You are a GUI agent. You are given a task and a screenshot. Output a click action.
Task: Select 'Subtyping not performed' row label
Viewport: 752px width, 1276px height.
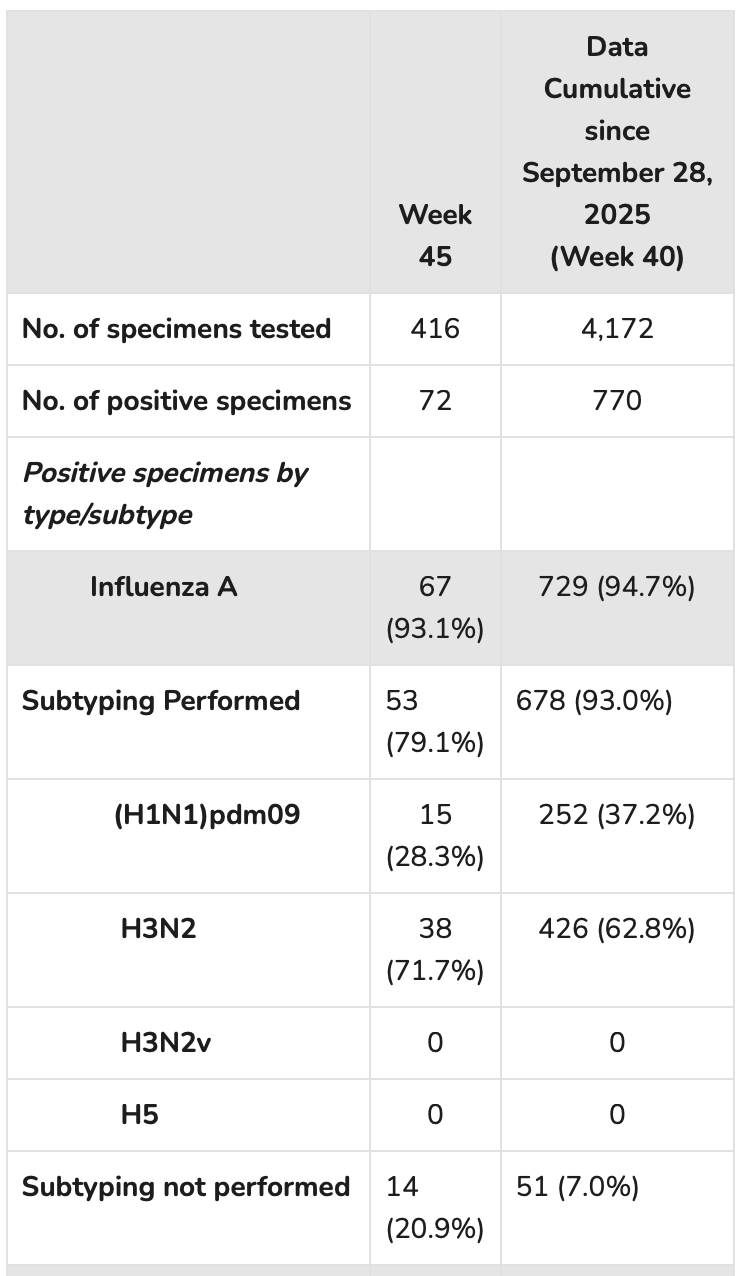pyautogui.click(x=186, y=1187)
